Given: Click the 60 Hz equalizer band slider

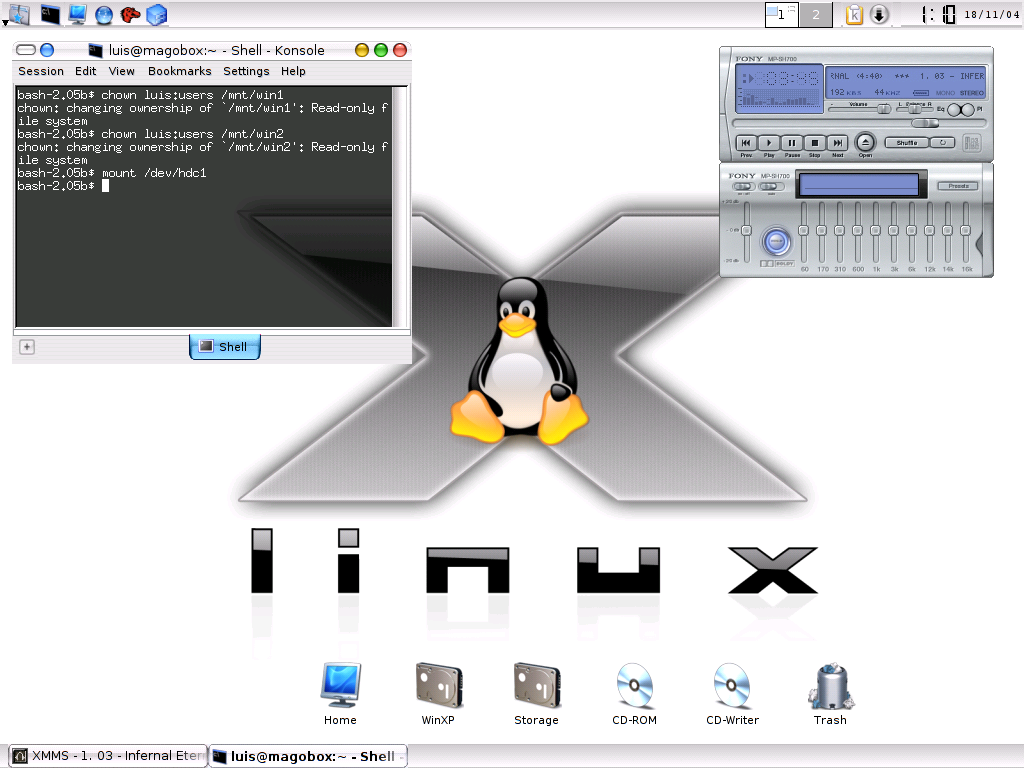Looking at the screenshot, I should click(x=804, y=231).
